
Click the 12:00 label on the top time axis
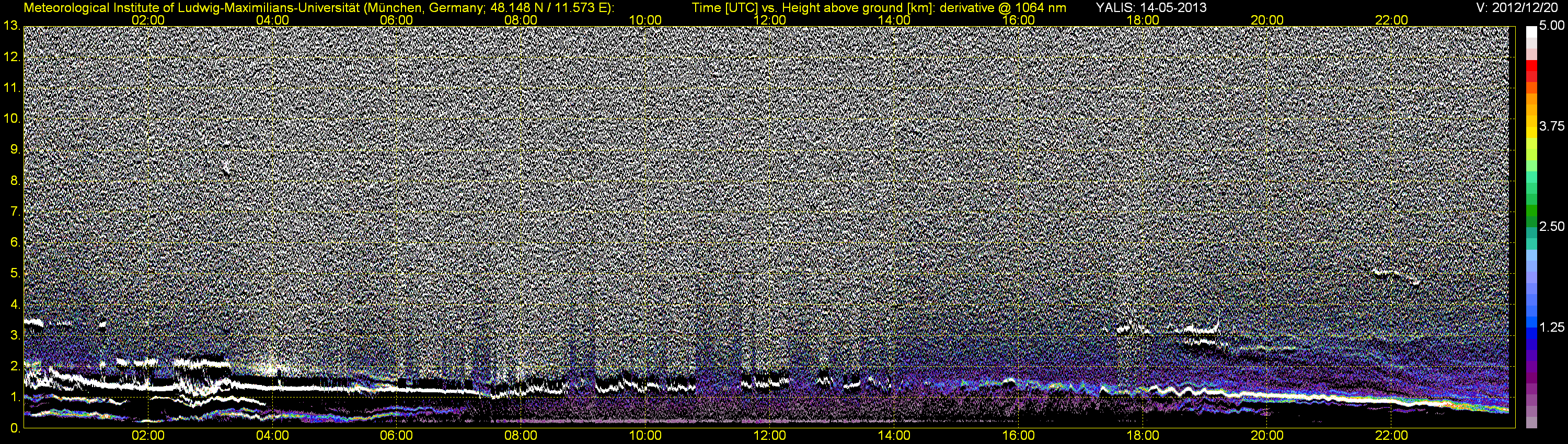click(770, 20)
